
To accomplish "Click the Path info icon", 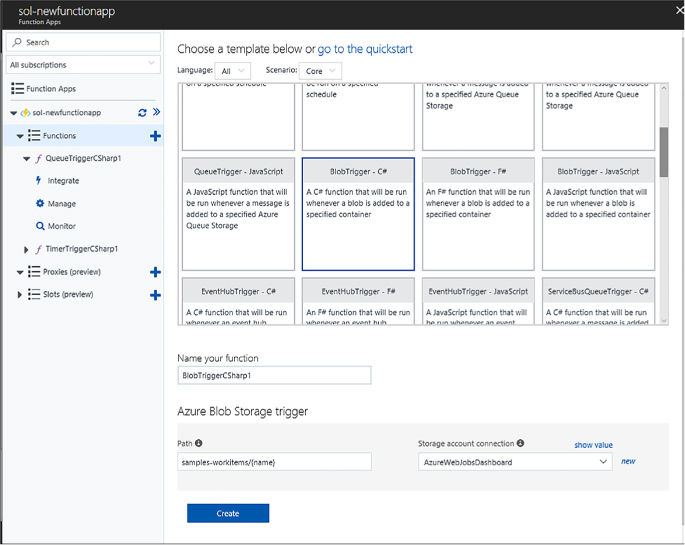I will 199,443.
